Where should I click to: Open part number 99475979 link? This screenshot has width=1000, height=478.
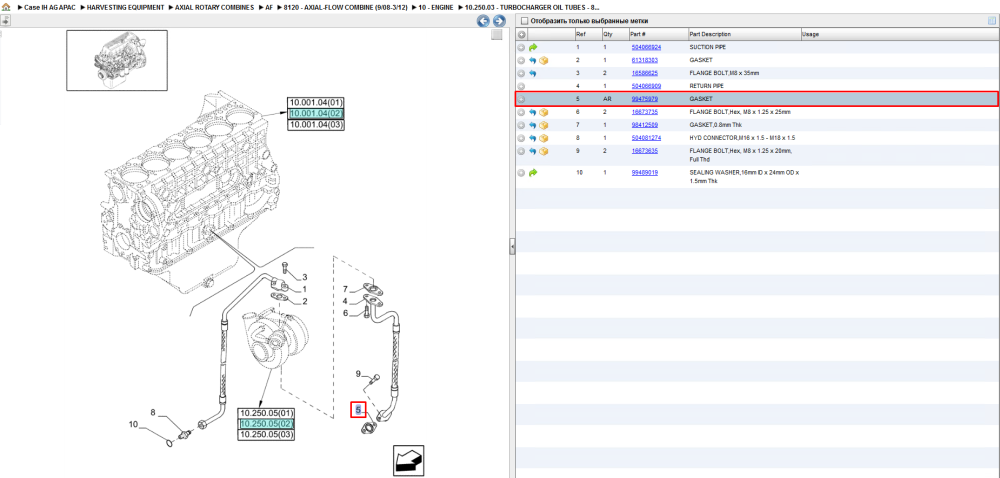pyautogui.click(x=645, y=99)
